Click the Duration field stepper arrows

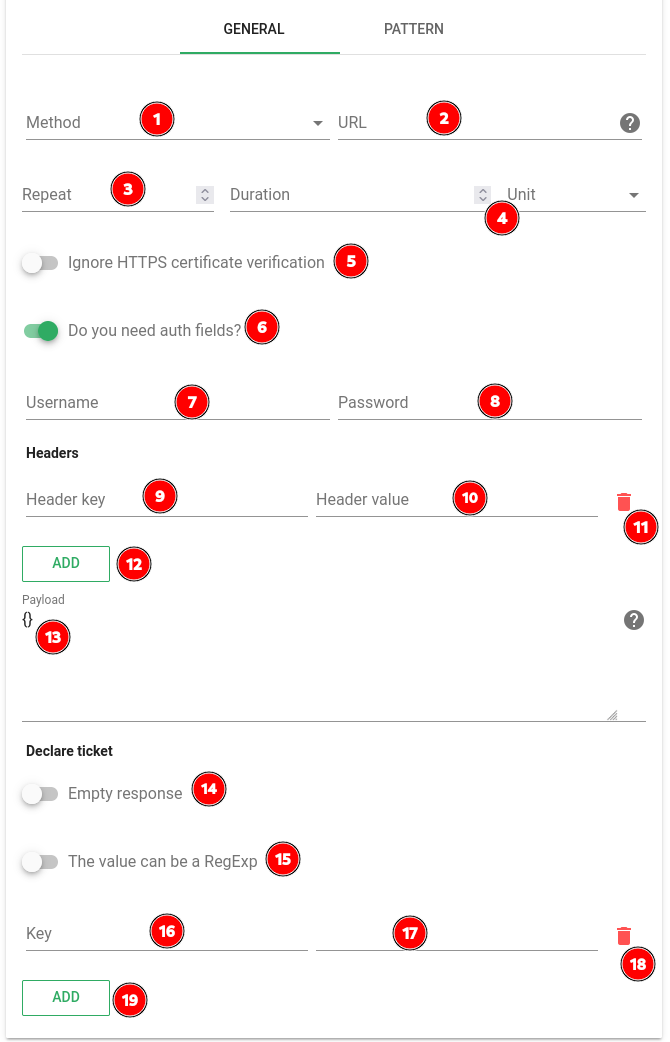pyautogui.click(x=483, y=195)
